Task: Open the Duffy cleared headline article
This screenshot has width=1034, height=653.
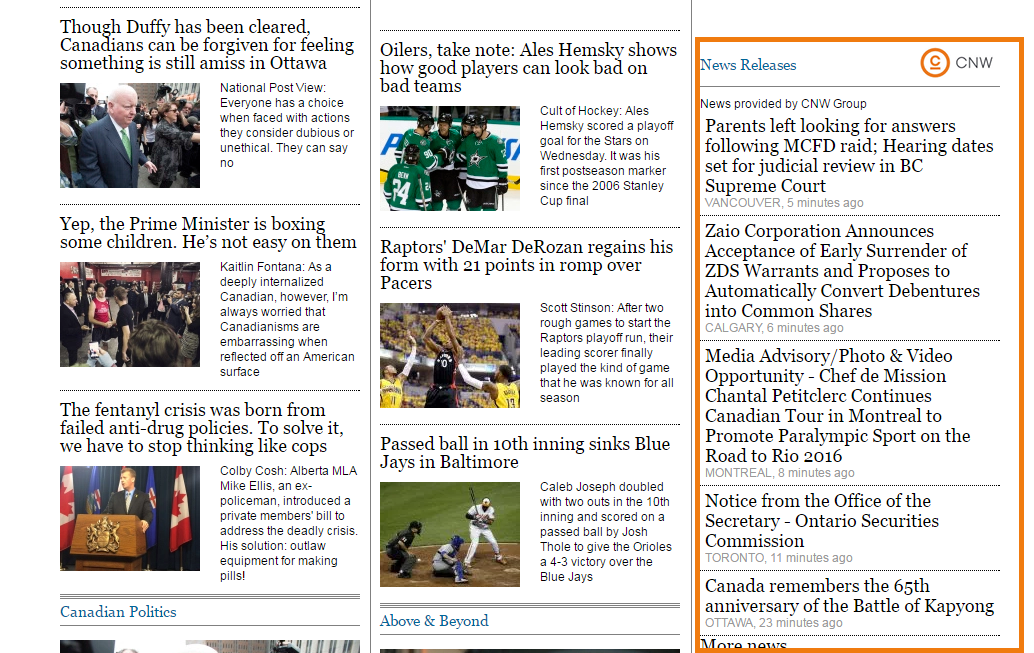Action: [207, 45]
